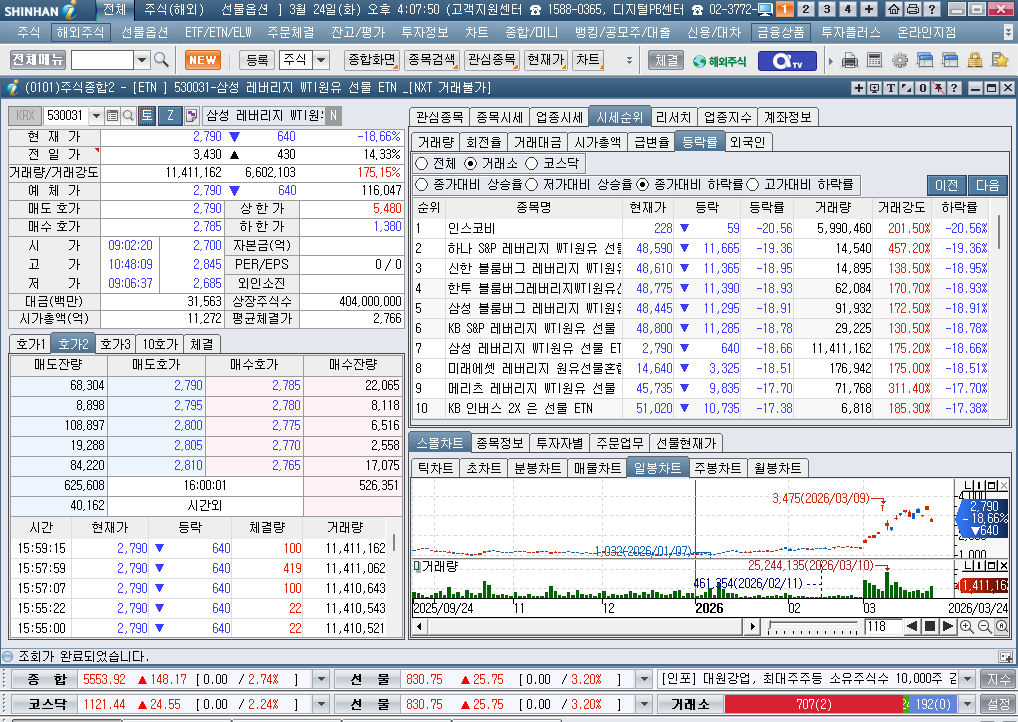Click the top bar printer icon

pos(912,9)
